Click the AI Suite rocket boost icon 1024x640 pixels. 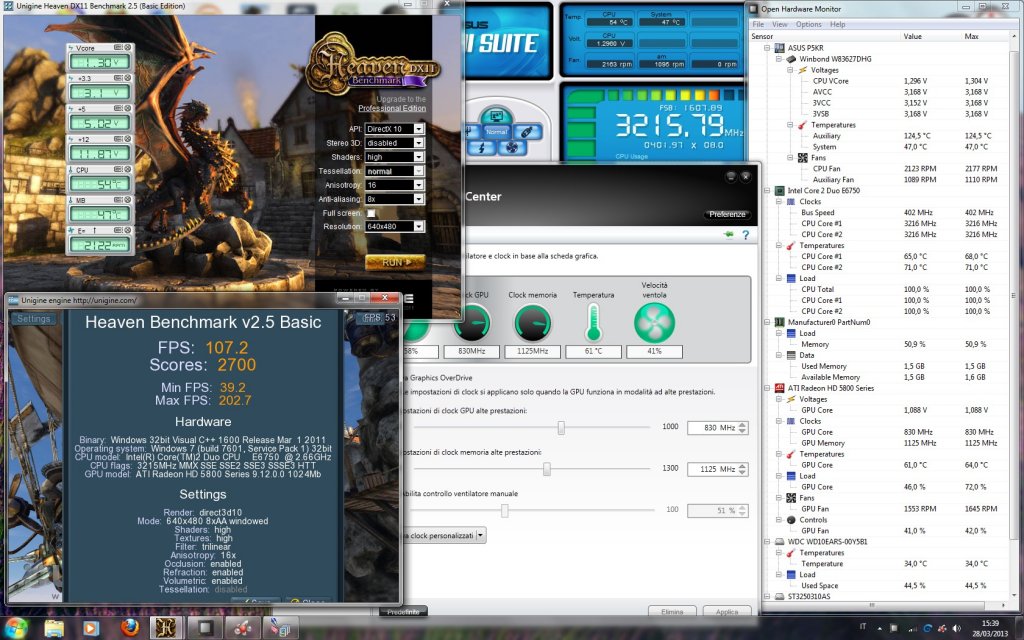526,132
